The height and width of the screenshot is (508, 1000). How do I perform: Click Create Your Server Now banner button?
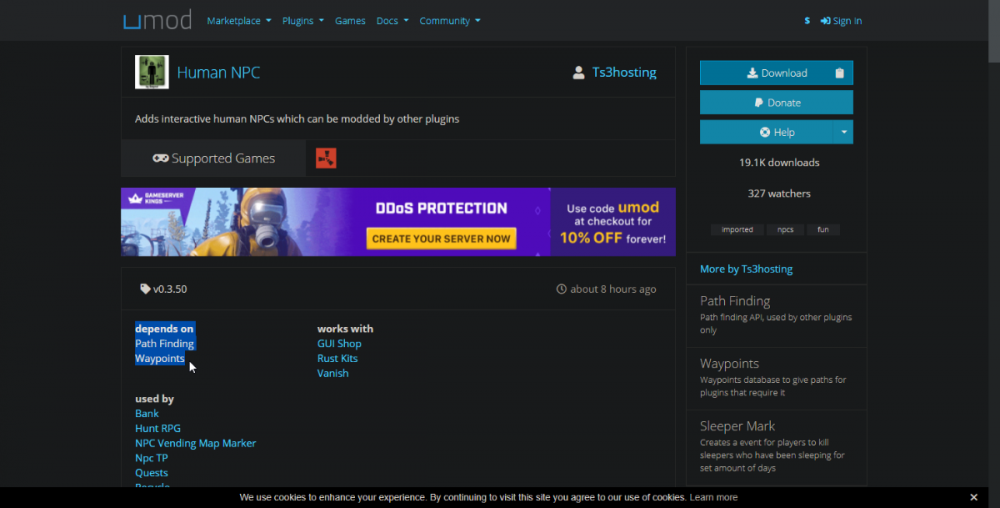[x=441, y=239]
